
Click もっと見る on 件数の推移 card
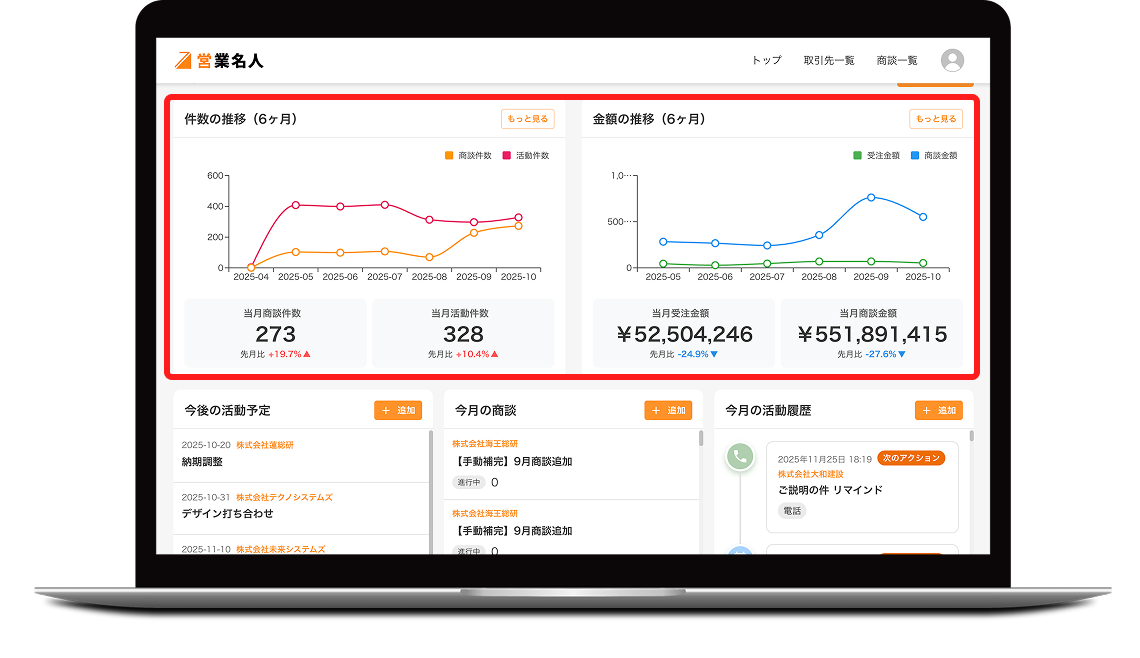pos(527,119)
